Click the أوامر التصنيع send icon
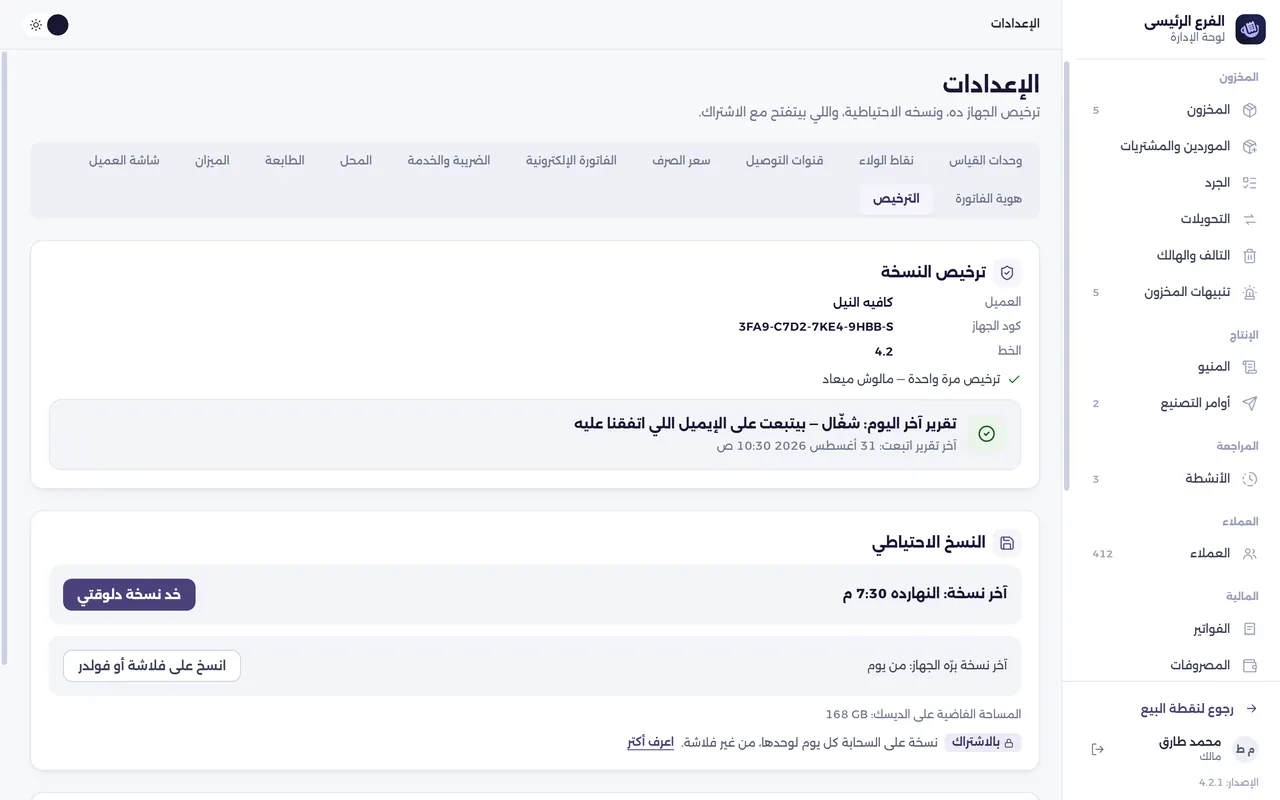Viewport: 1280px width, 800px height. (1249, 403)
